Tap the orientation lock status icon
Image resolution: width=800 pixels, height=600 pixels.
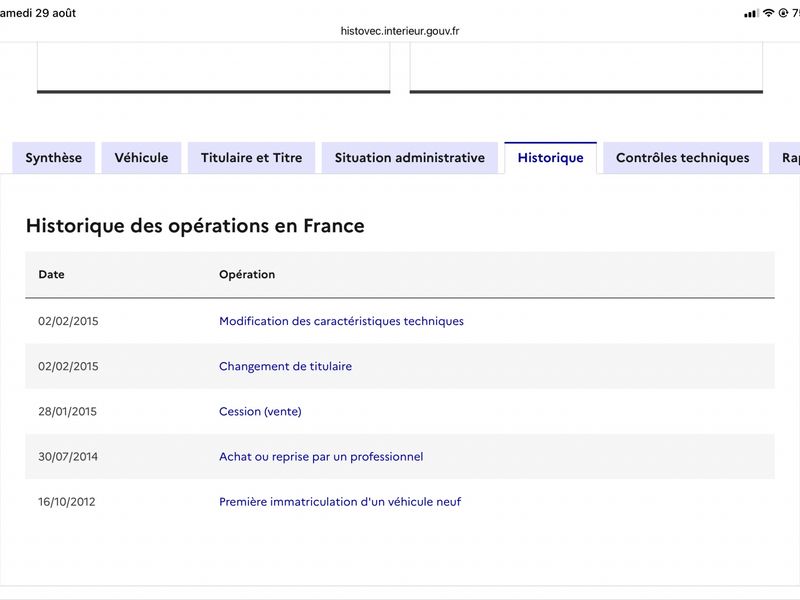(x=784, y=13)
